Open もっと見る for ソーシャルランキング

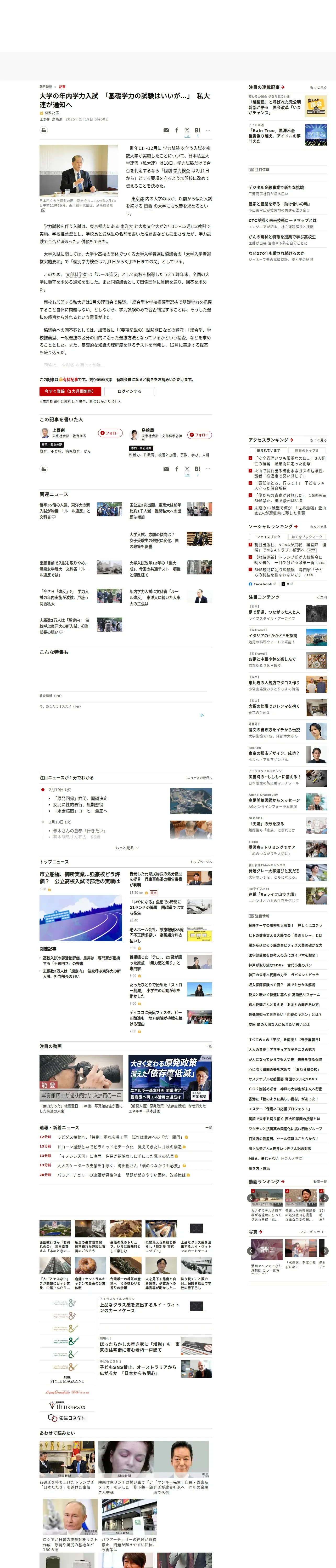coord(318,527)
